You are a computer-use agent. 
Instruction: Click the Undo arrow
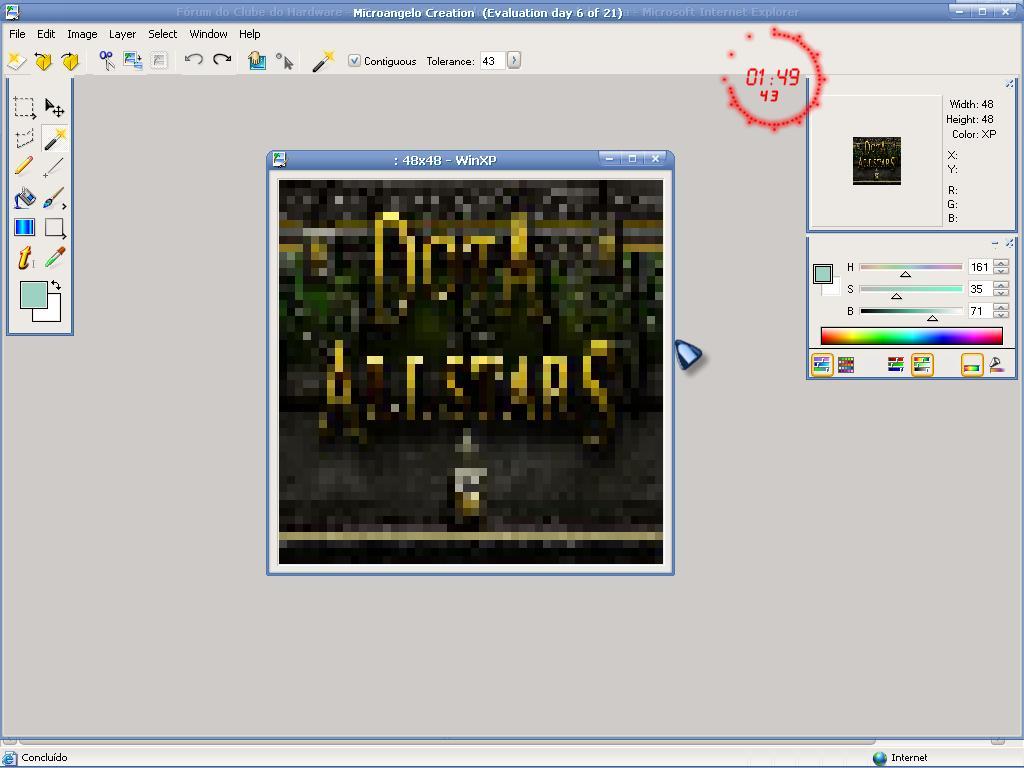(x=193, y=59)
